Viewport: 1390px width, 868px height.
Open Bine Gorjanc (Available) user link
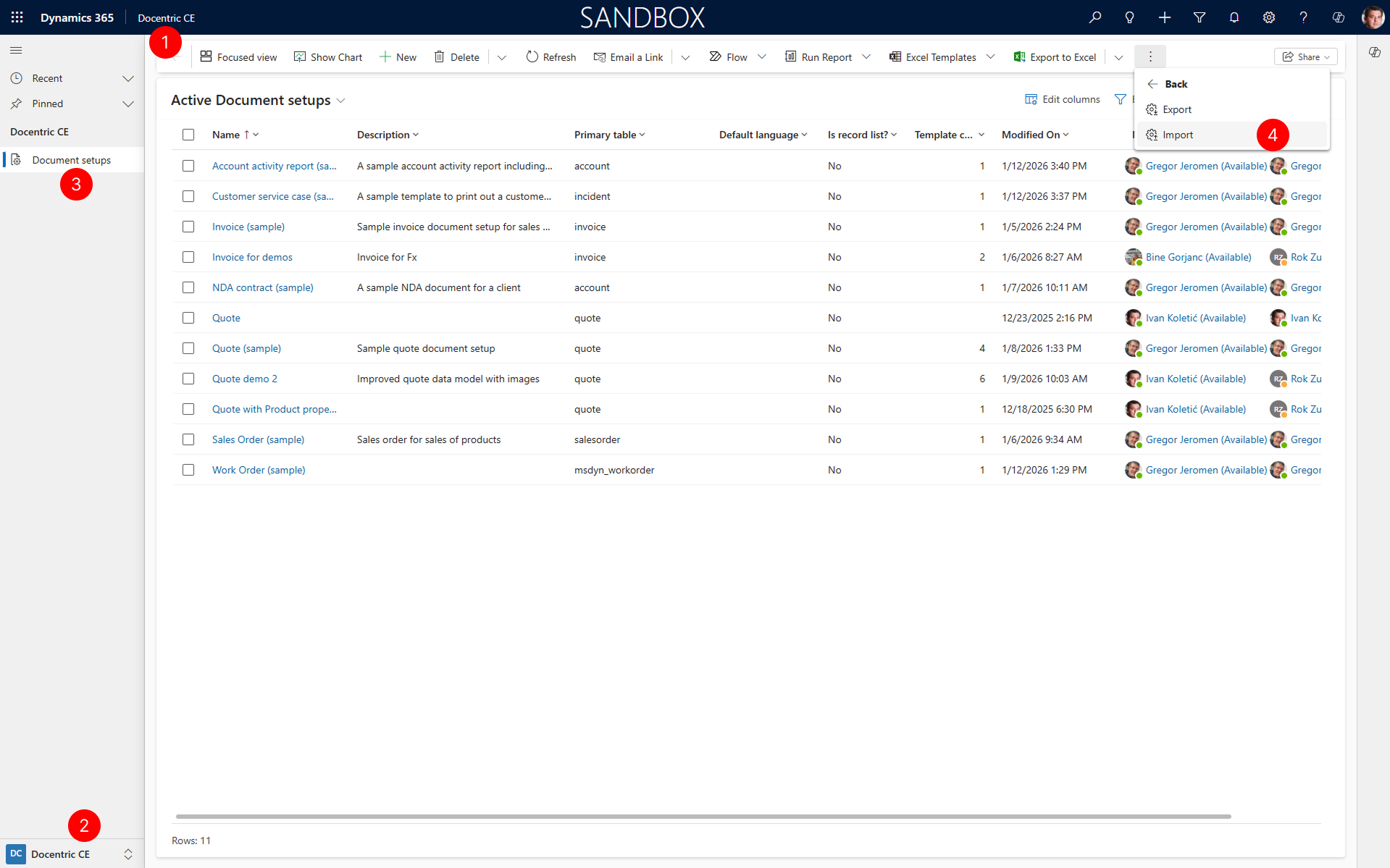[x=1198, y=257]
